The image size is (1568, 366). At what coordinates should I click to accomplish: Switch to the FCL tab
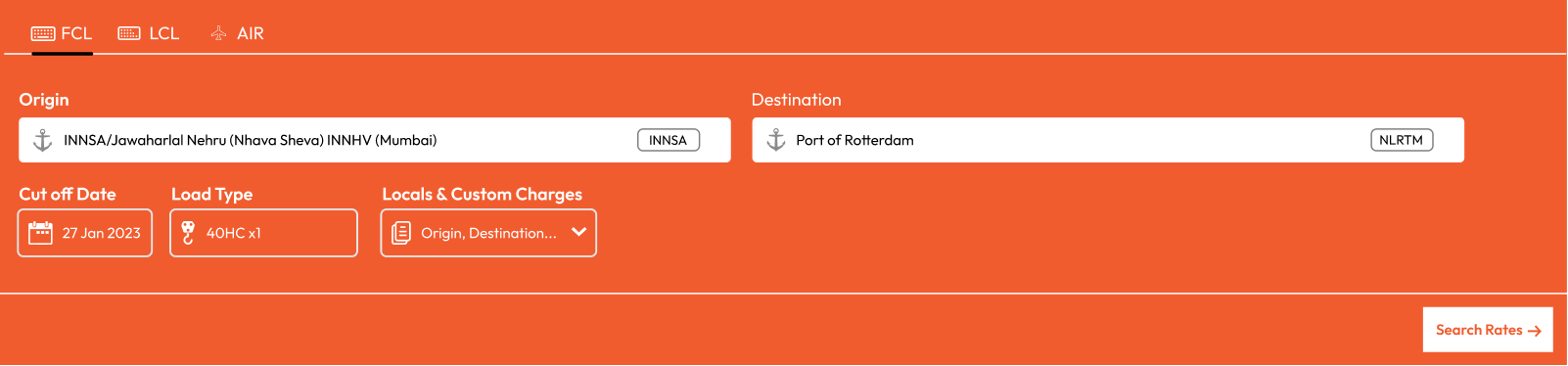pos(62,33)
